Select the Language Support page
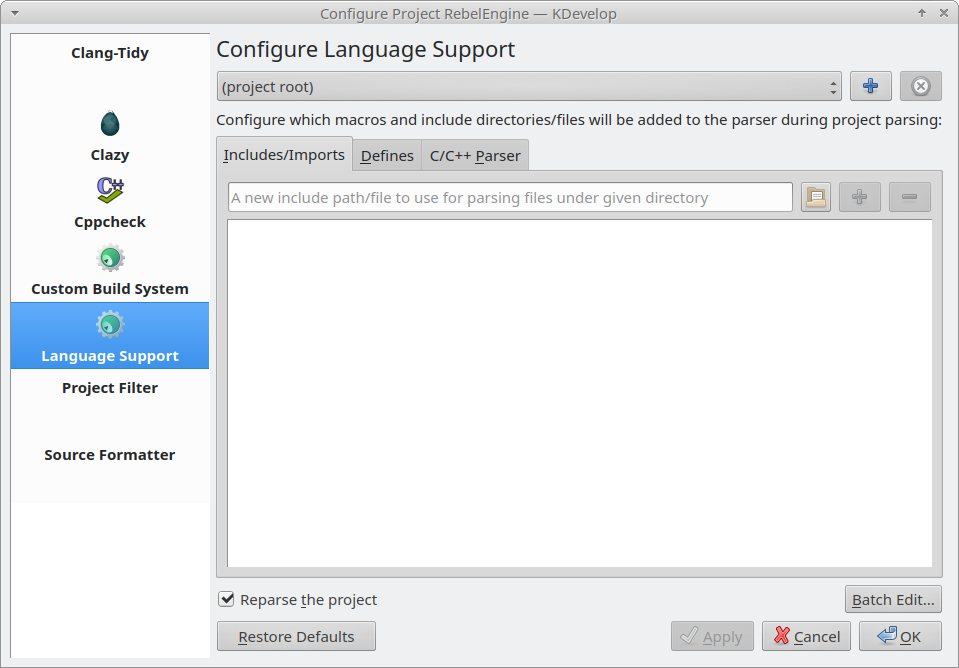Viewport: 959px width, 668px height. point(109,336)
